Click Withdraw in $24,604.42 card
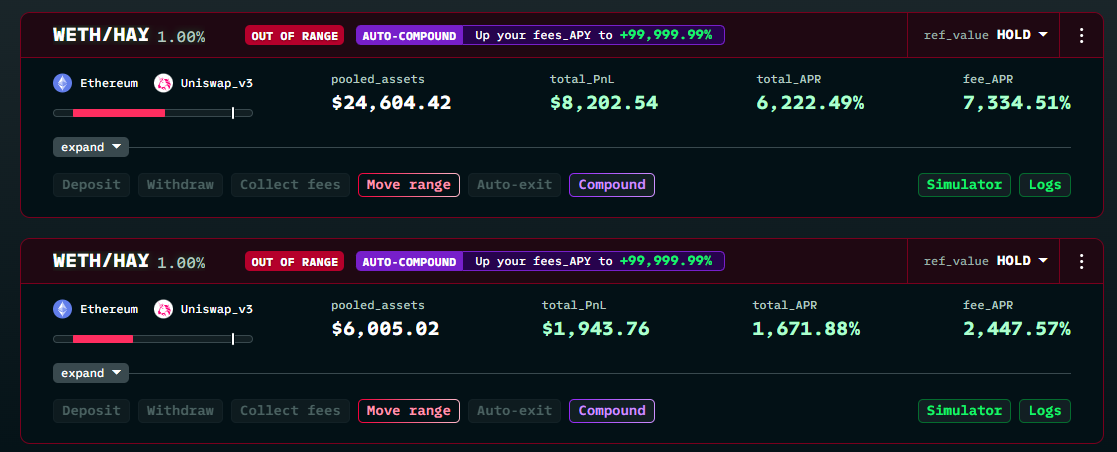1117x452 pixels. (x=180, y=185)
